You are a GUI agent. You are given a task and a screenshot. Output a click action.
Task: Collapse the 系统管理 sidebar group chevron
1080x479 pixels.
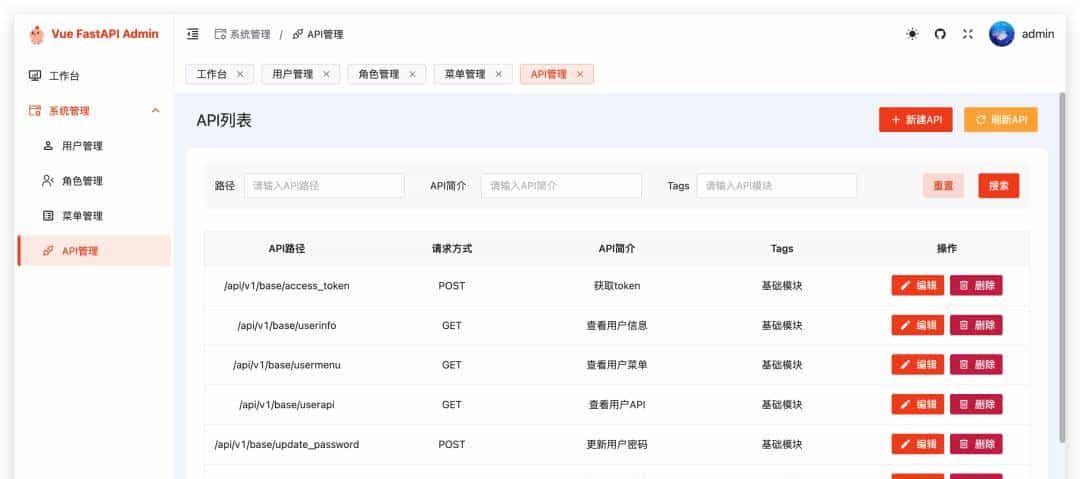156,111
